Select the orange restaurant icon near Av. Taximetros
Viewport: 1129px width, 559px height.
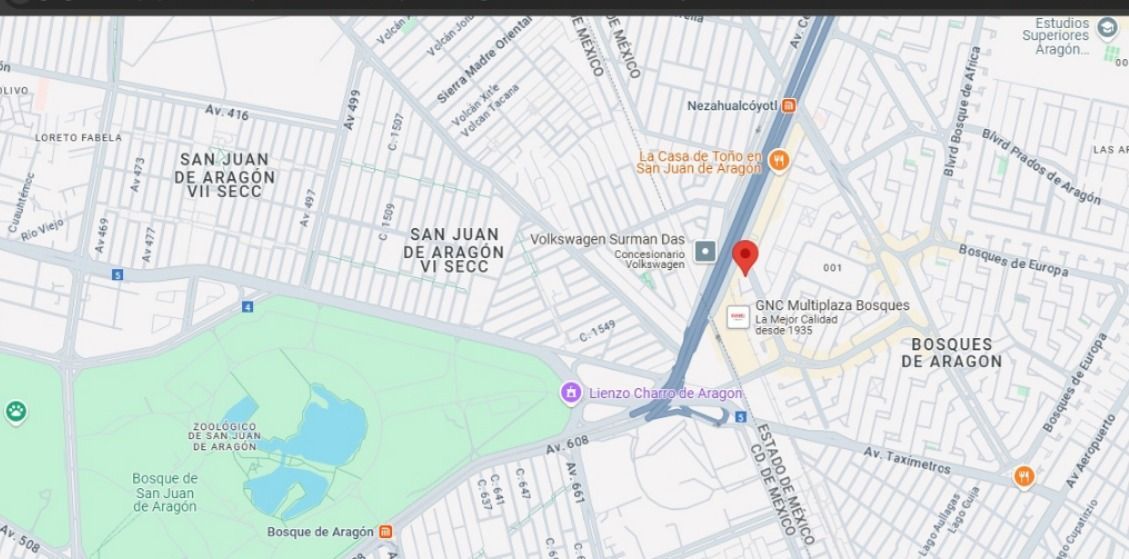(x=1023, y=476)
